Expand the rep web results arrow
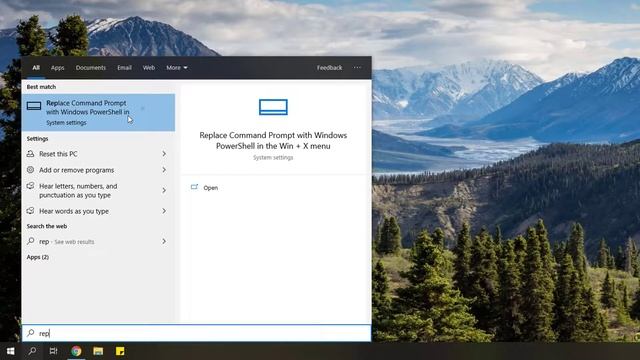The width and height of the screenshot is (640, 360). click(164, 241)
